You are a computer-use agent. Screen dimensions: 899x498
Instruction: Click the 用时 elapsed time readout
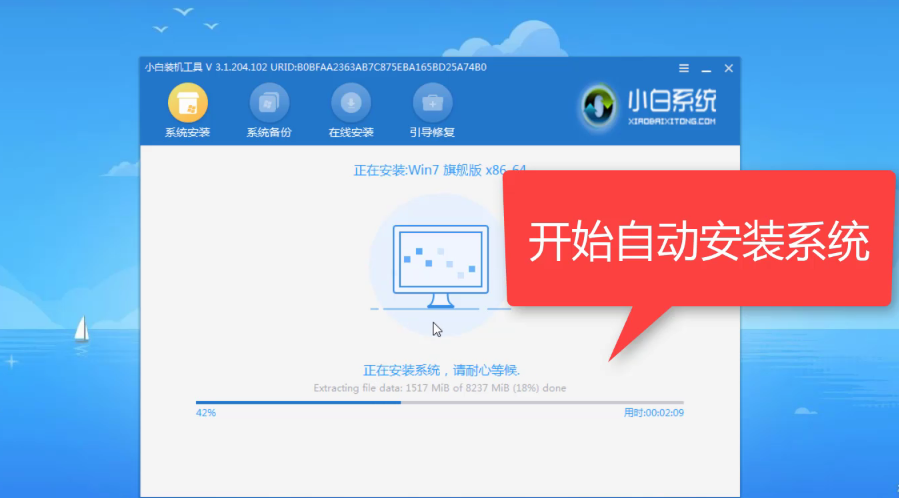[653, 412]
